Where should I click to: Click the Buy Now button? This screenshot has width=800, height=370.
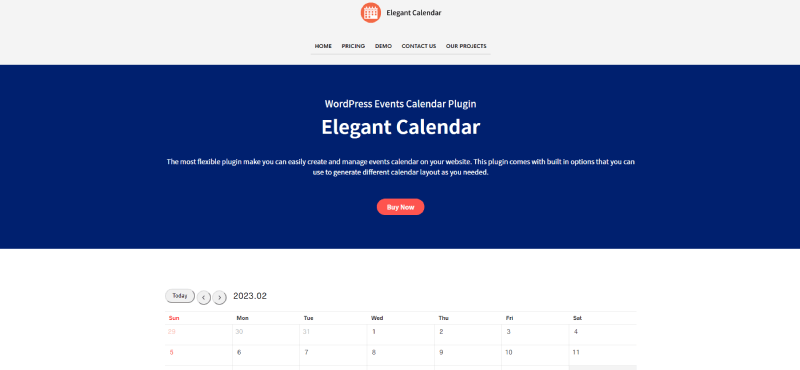[x=401, y=207]
